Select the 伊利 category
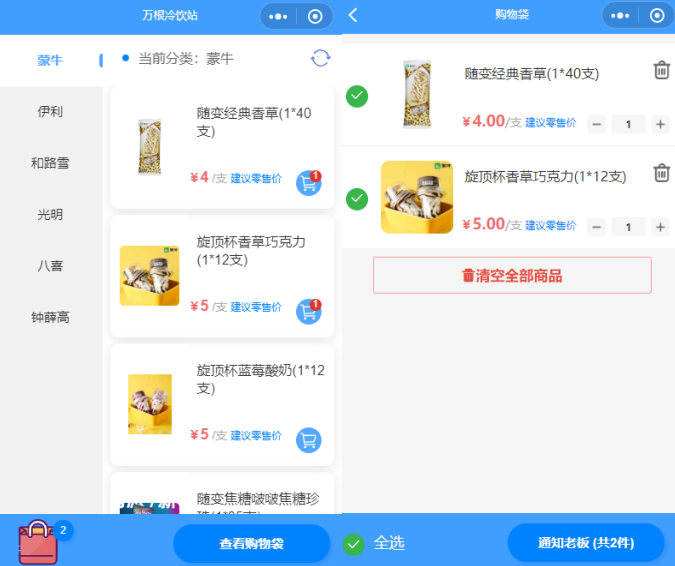The image size is (675, 566). (x=50, y=111)
